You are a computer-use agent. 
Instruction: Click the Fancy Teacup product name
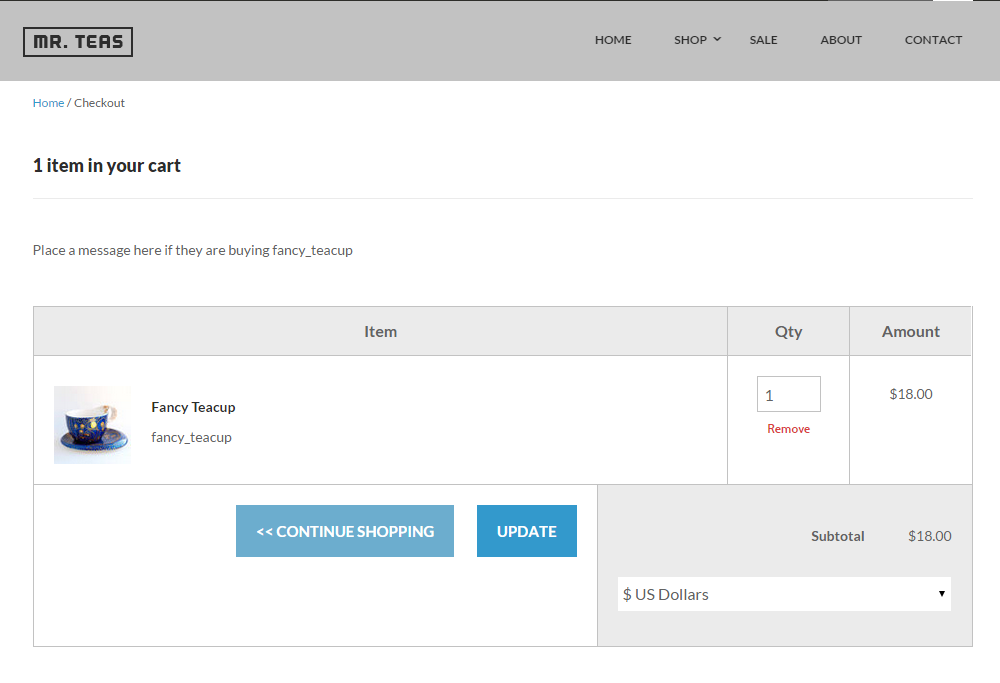(193, 408)
